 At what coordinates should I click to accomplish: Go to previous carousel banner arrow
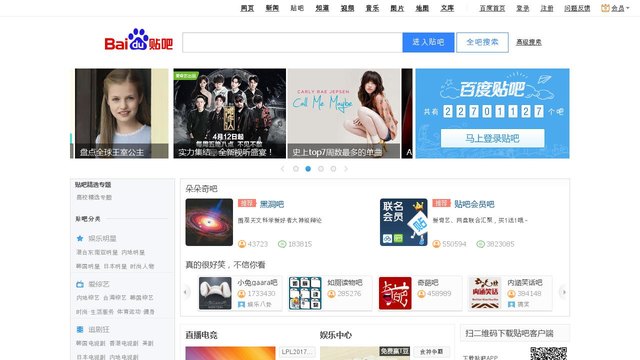coord(282,169)
